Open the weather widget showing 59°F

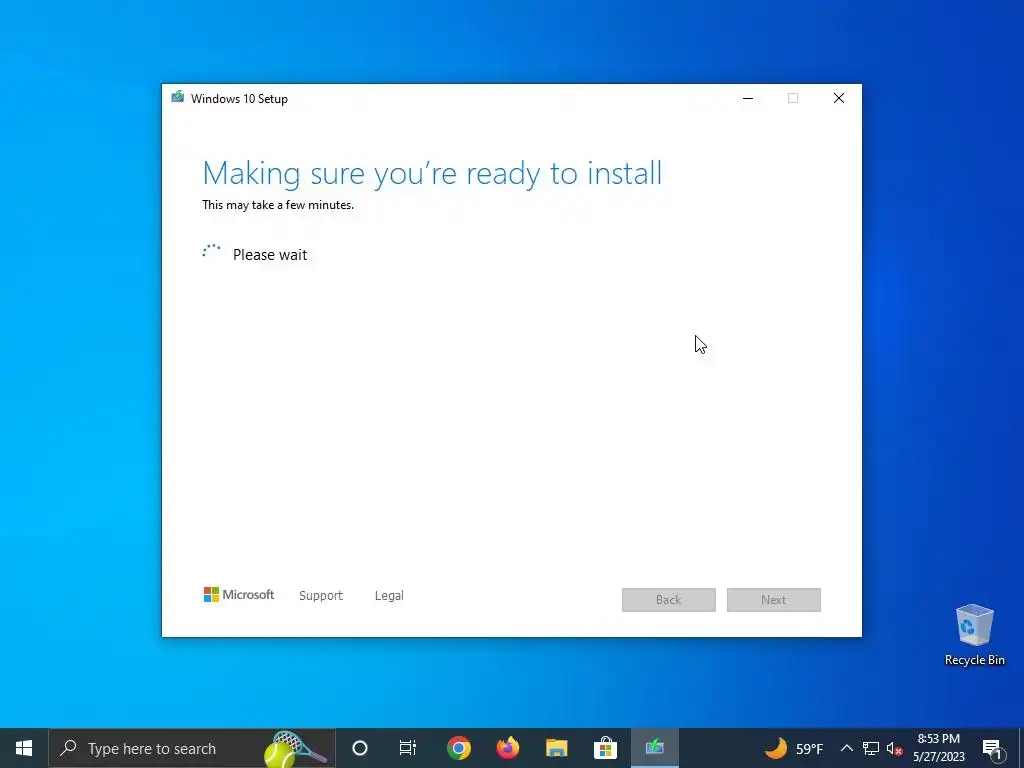point(794,748)
